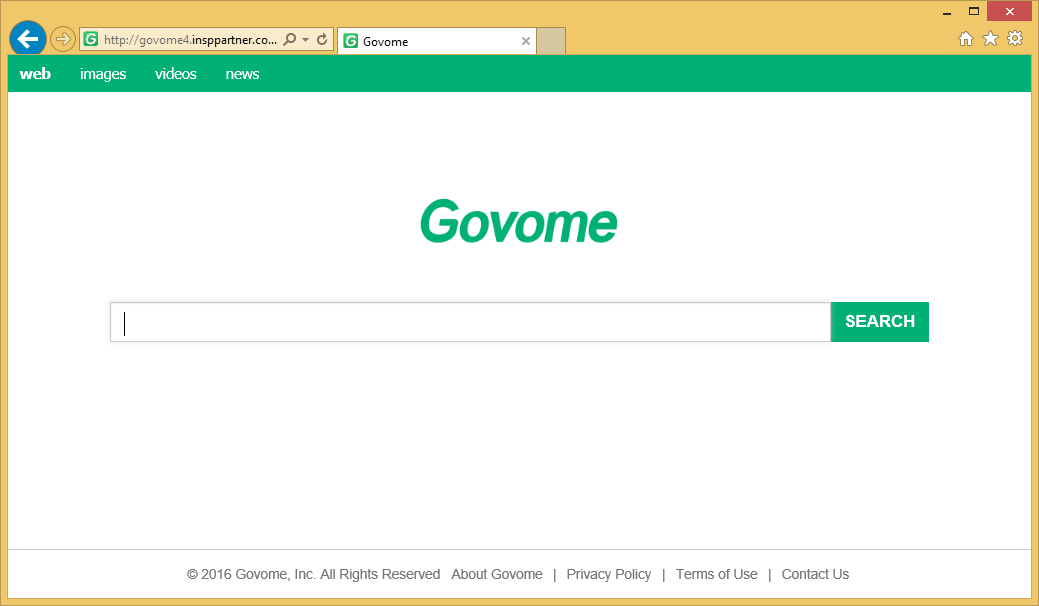The image size is (1039, 606).
Task: Switch to the images search category
Action: [x=103, y=73]
